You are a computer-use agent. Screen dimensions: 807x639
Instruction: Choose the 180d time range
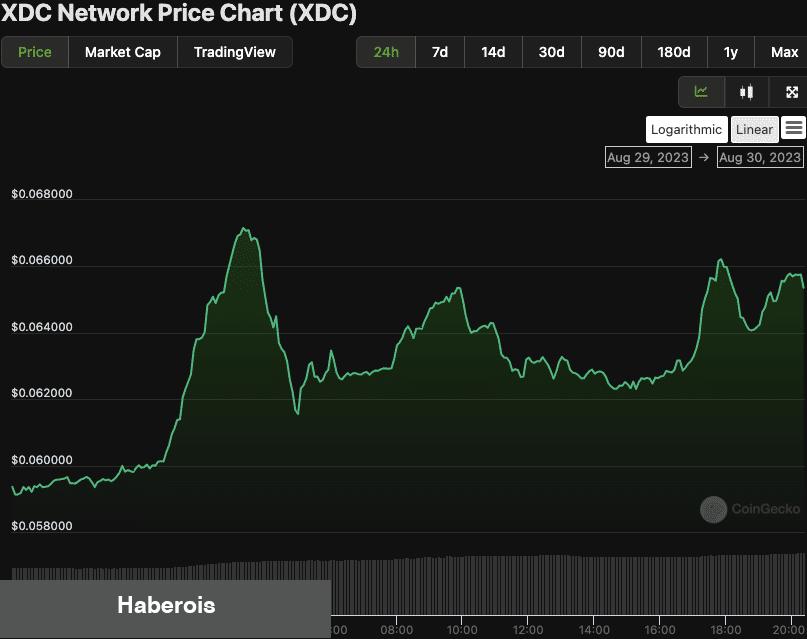point(674,52)
